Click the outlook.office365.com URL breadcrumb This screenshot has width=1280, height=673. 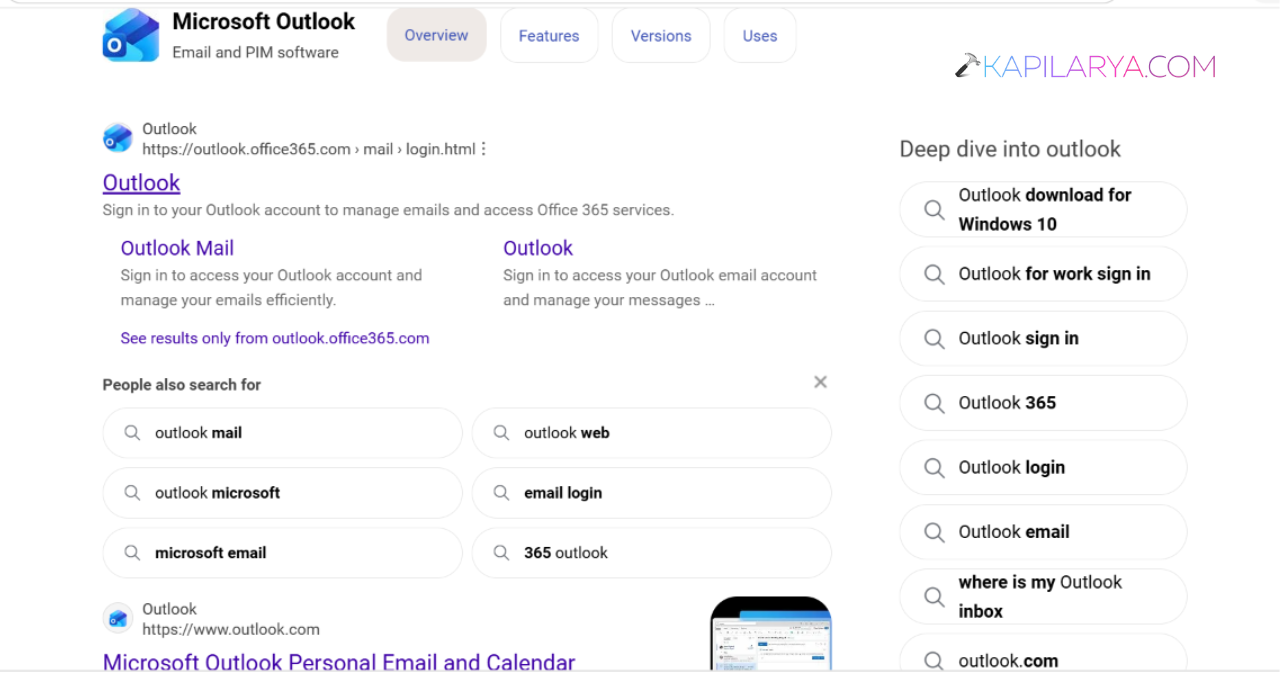click(x=309, y=149)
